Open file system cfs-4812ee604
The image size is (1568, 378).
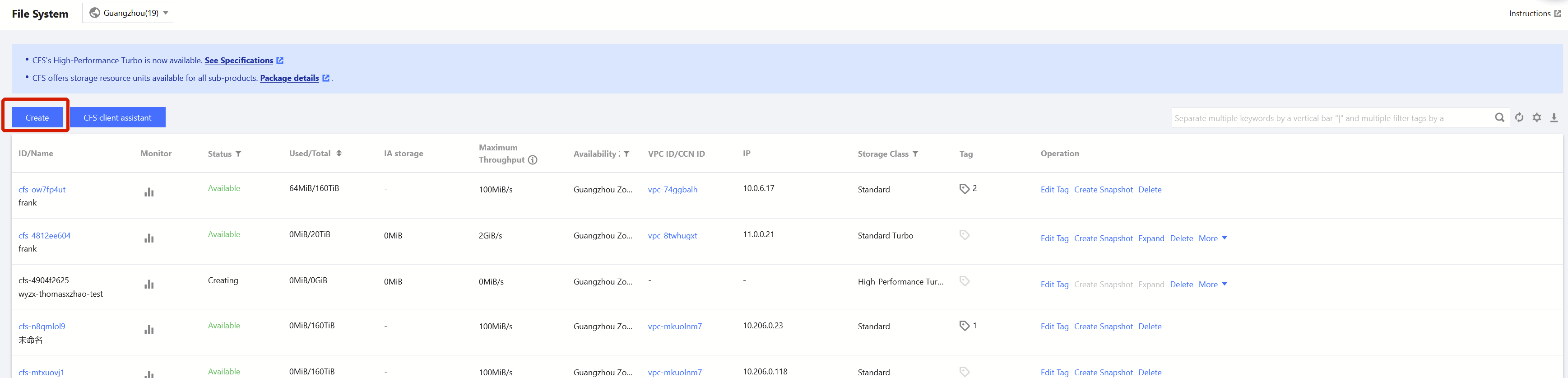click(44, 236)
